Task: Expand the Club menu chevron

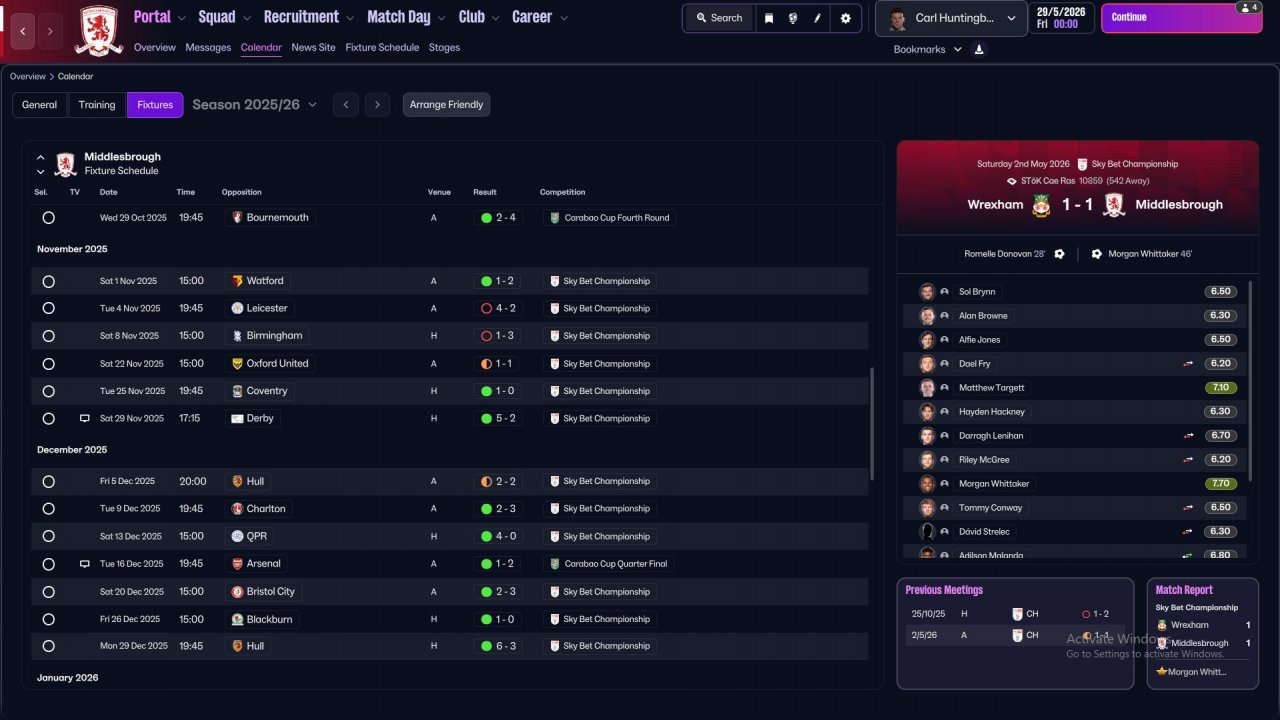Action: [x=495, y=18]
